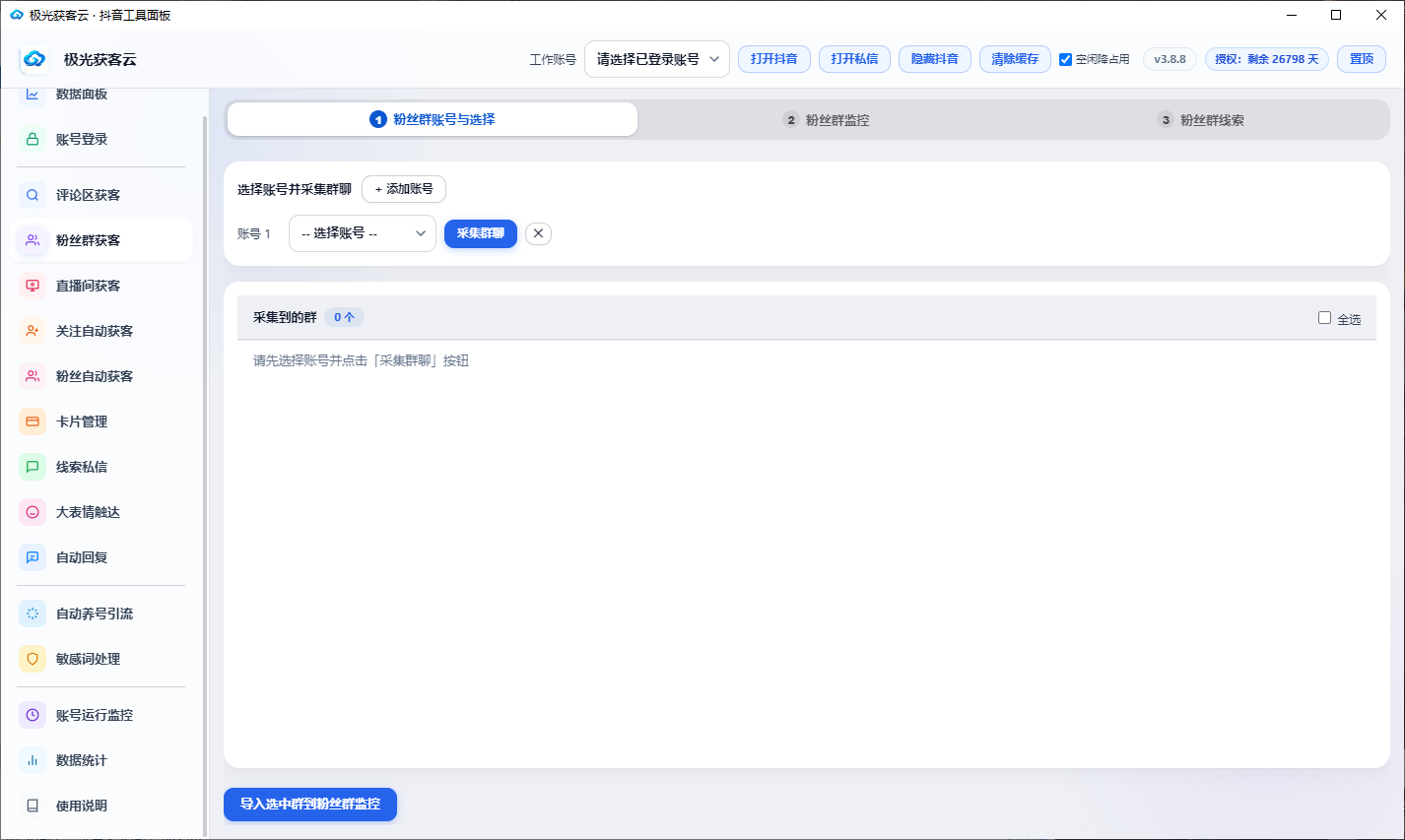The image size is (1405, 840).
Task: Open the 选择账号 dropdown for 账号 1
Action: pyautogui.click(x=363, y=233)
